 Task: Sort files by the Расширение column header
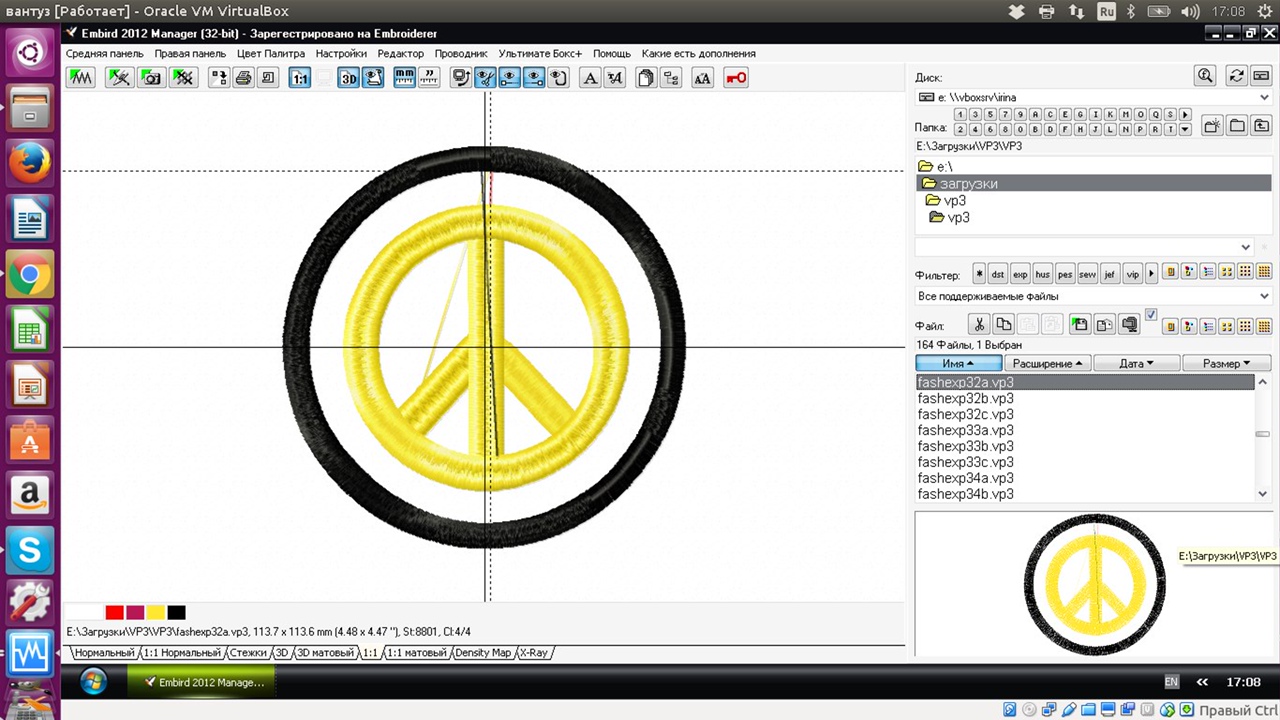[1047, 363]
